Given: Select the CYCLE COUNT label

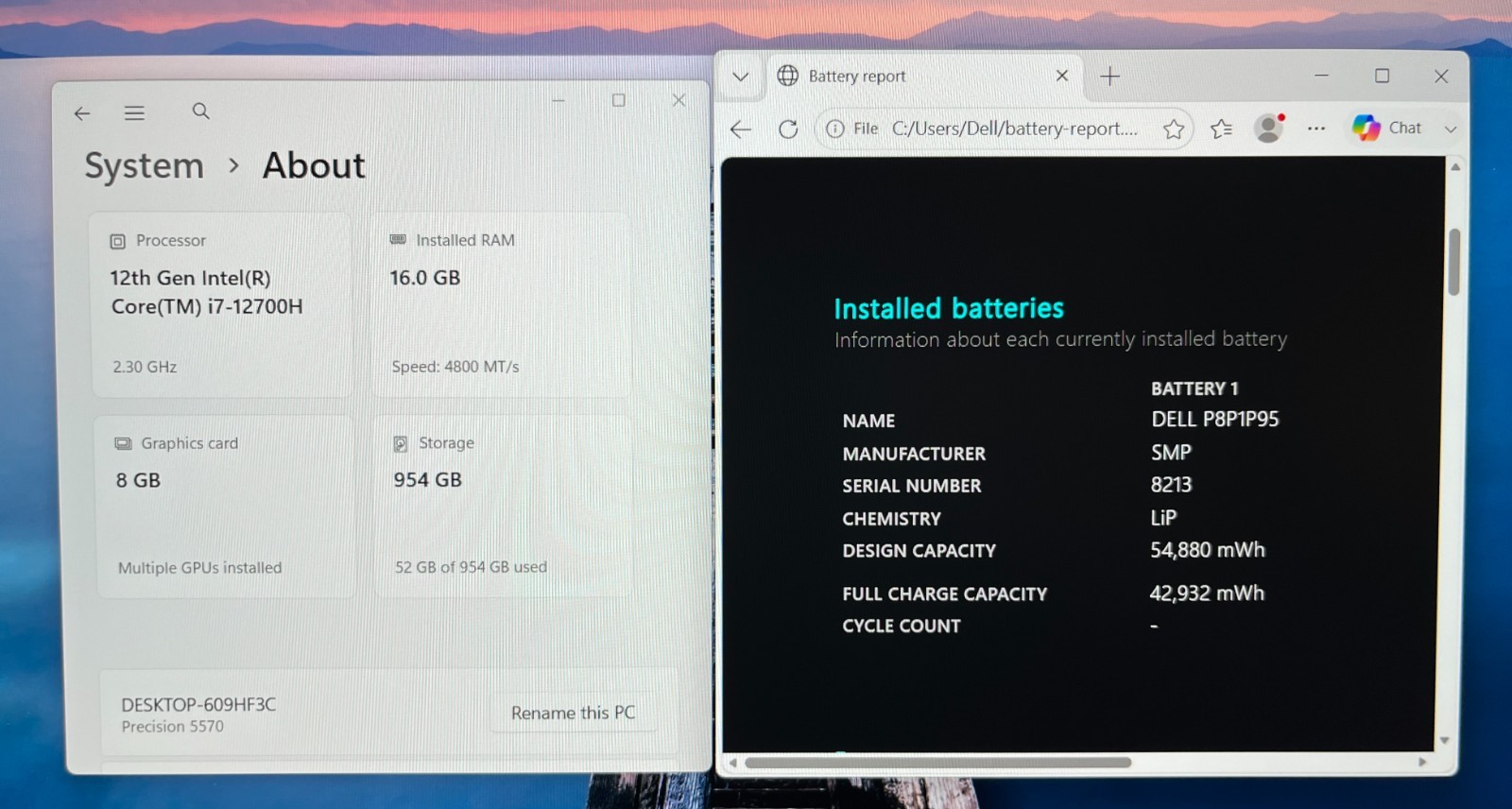Looking at the screenshot, I should click(902, 626).
